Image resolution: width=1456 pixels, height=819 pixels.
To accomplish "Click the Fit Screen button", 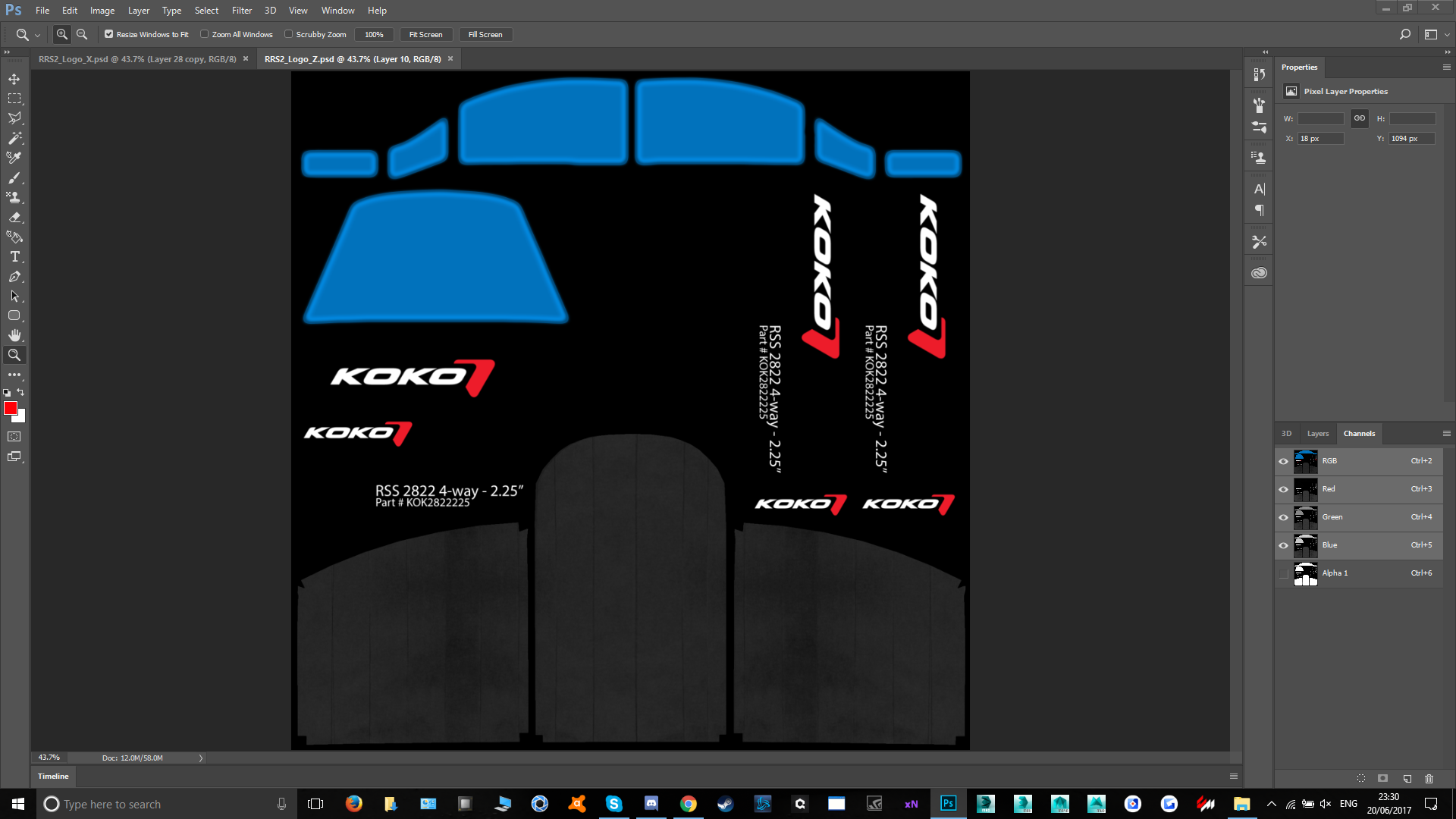I will click(425, 34).
